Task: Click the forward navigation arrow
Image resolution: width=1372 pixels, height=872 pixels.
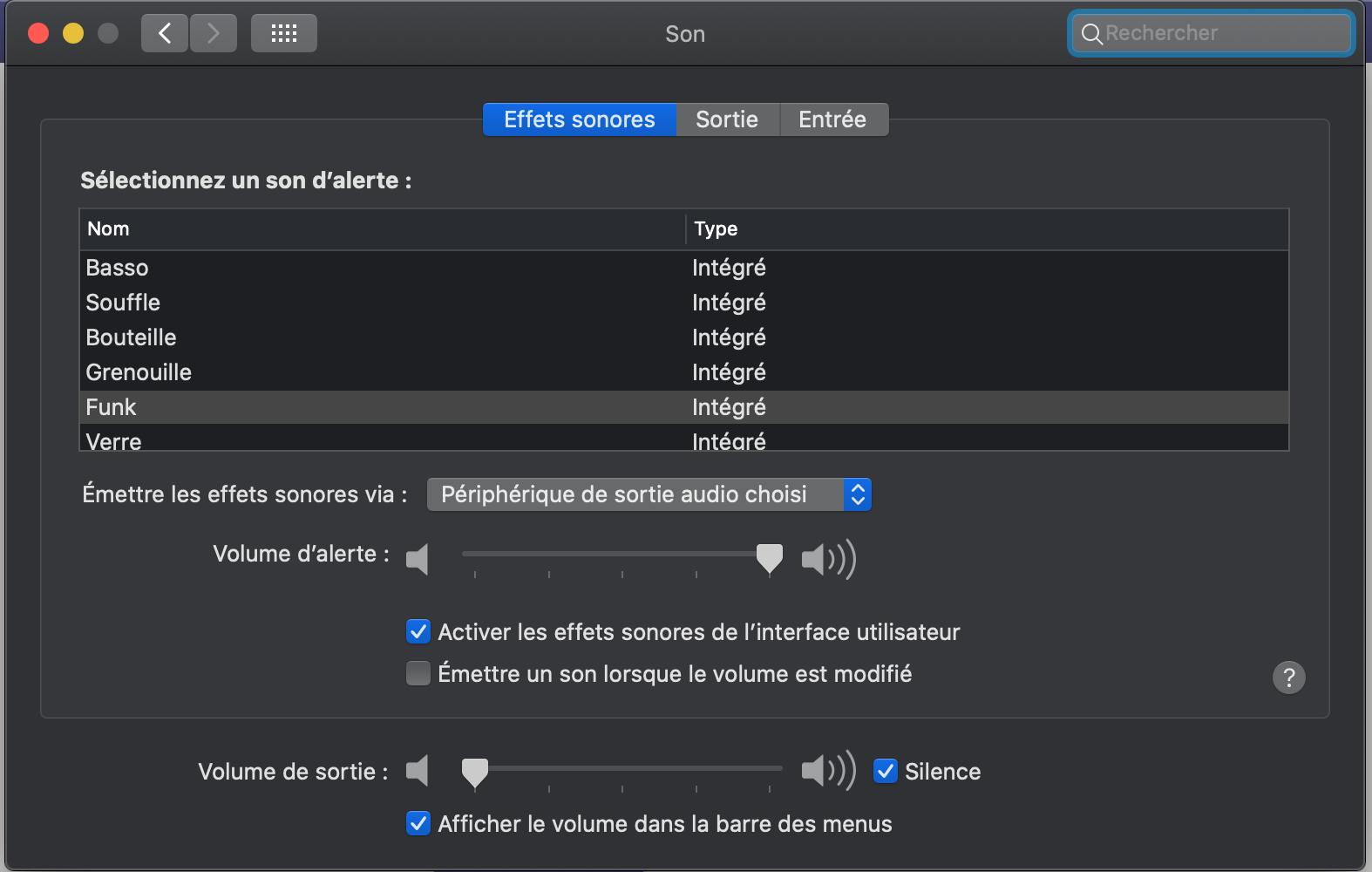Action: 214,34
